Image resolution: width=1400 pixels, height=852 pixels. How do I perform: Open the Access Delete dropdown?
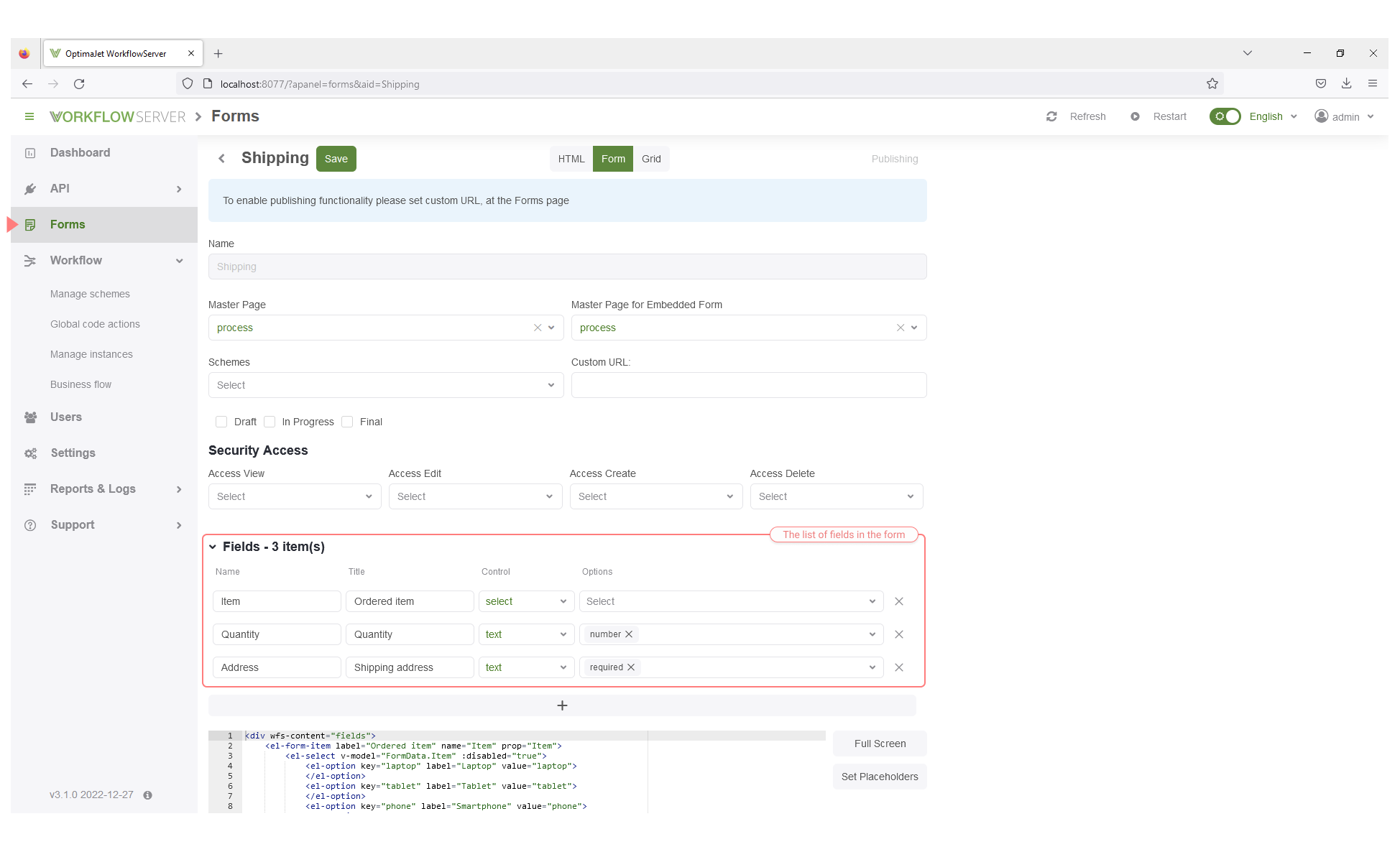coord(837,496)
